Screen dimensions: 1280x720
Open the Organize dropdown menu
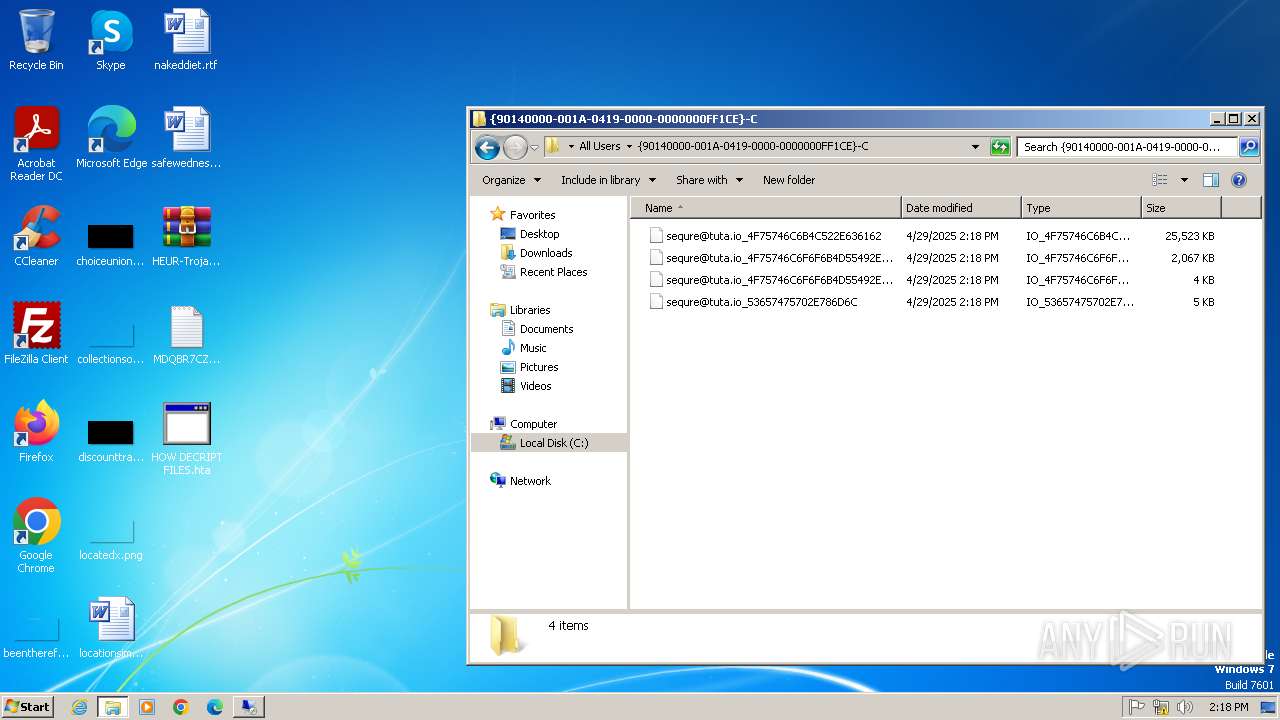pyautogui.click(x=511, y=180)
